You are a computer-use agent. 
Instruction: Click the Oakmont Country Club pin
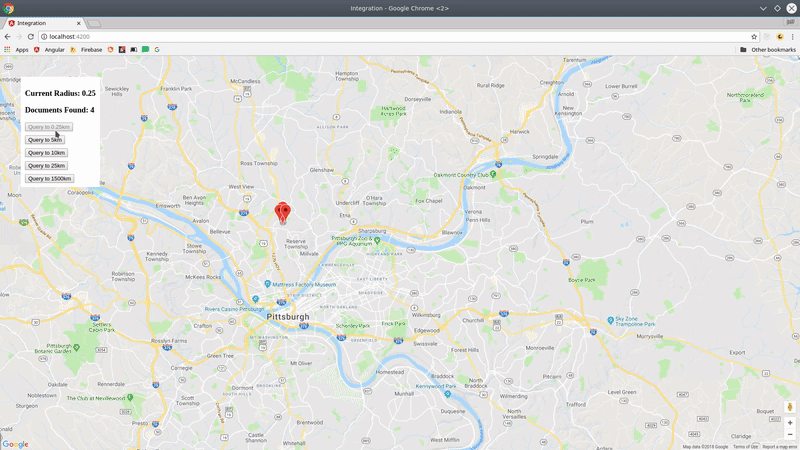coord(493,174)
